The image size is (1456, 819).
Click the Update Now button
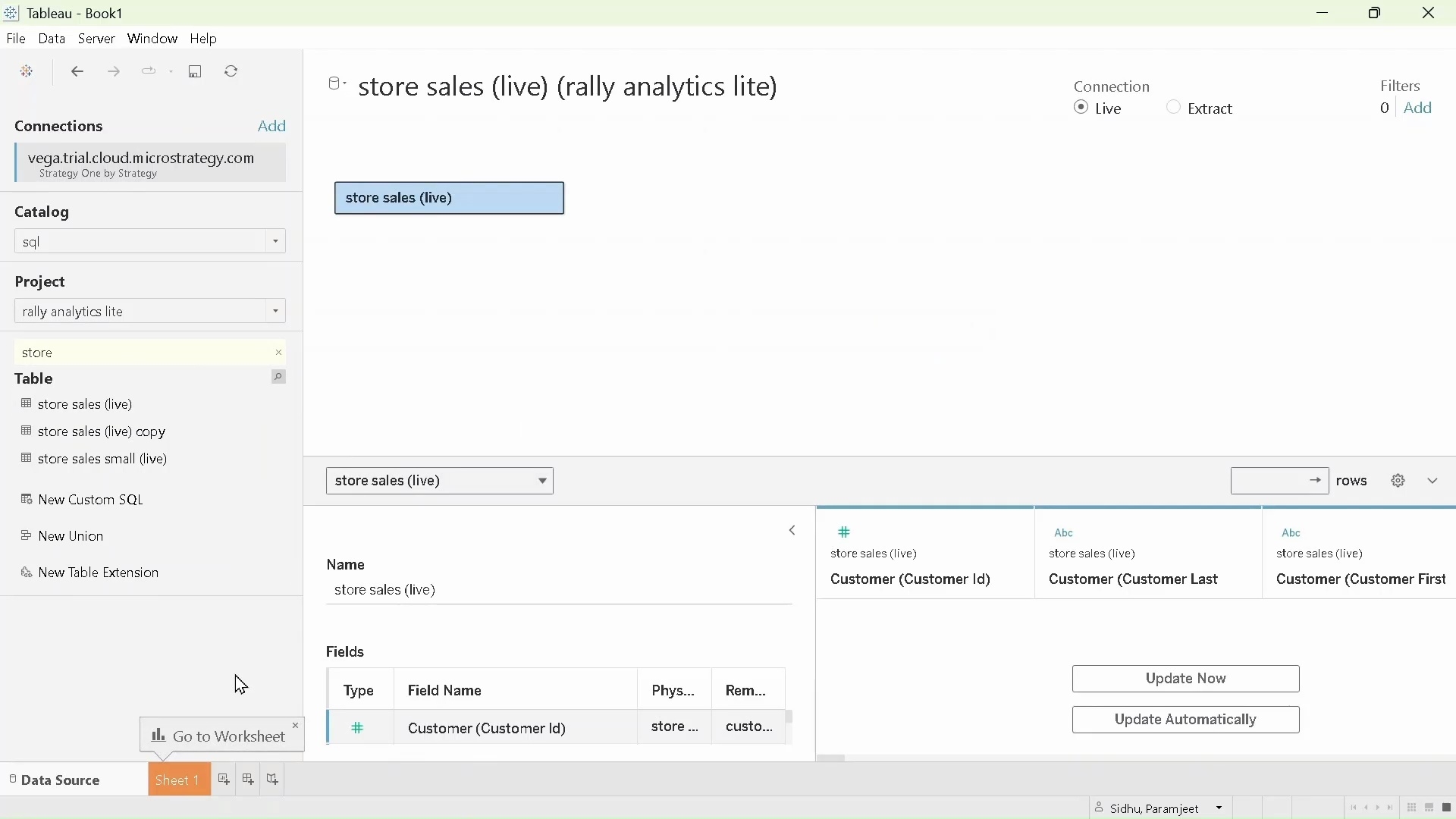pos(1185,679)
